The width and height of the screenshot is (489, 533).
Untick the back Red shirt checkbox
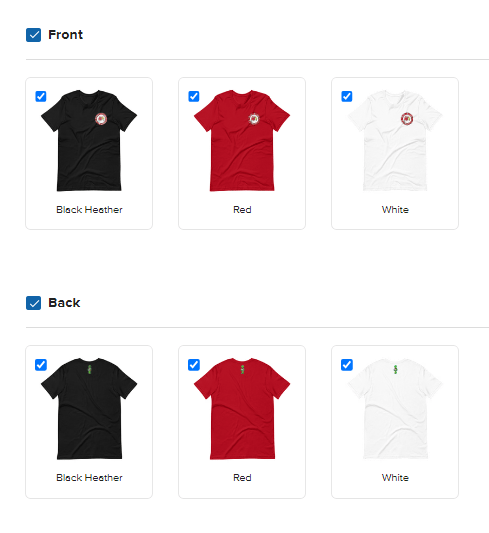(194, 365)
